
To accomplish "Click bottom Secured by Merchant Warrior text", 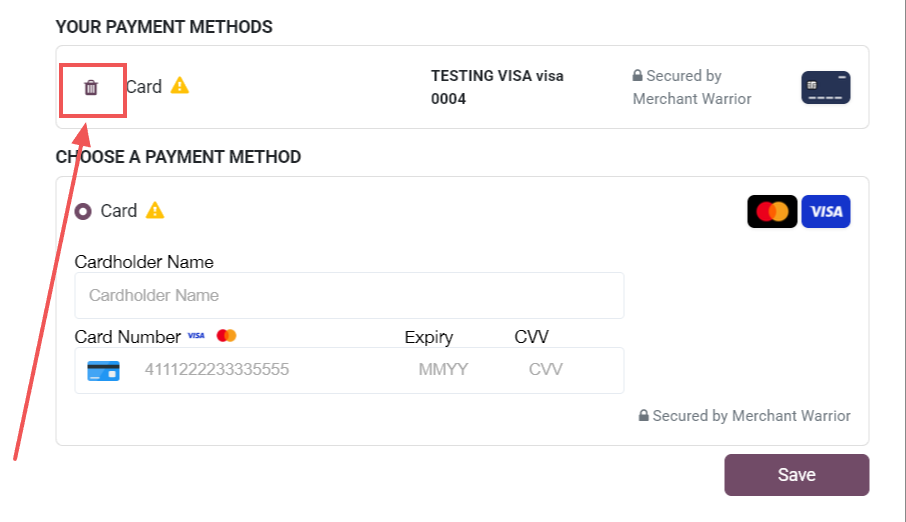I will (751, 416).
